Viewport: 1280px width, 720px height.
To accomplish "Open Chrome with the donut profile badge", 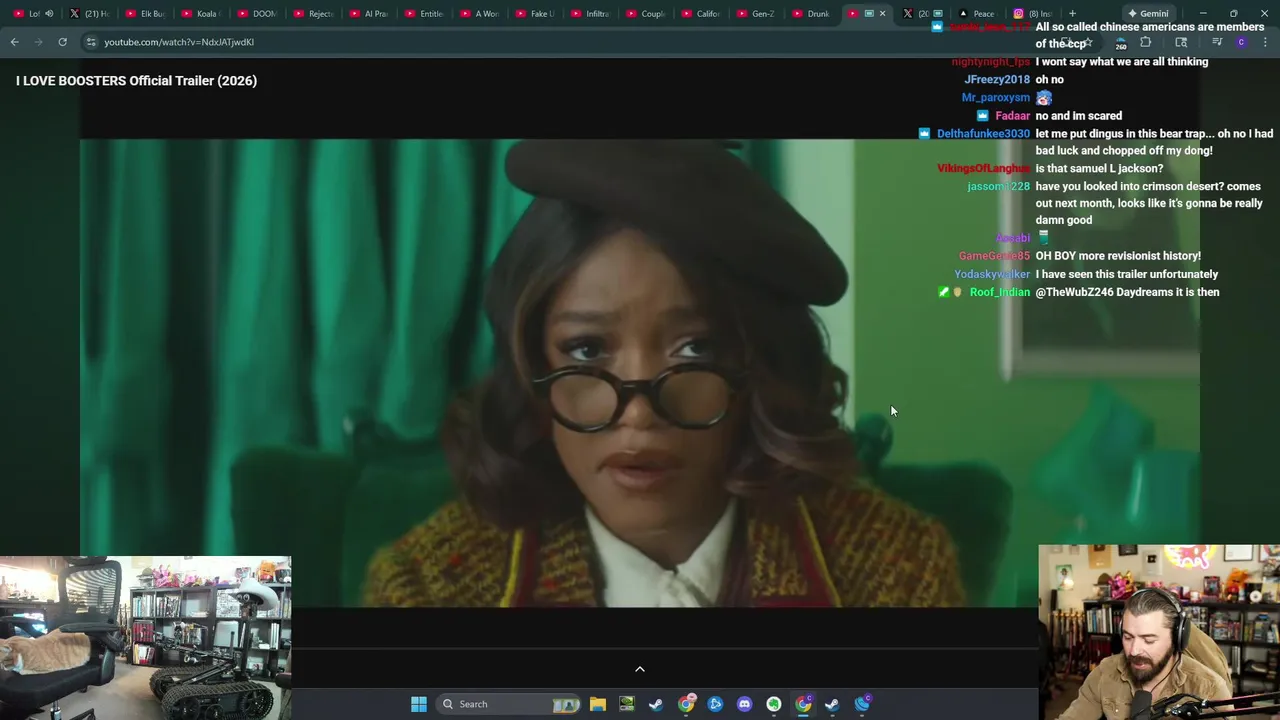I will (685, 704).
